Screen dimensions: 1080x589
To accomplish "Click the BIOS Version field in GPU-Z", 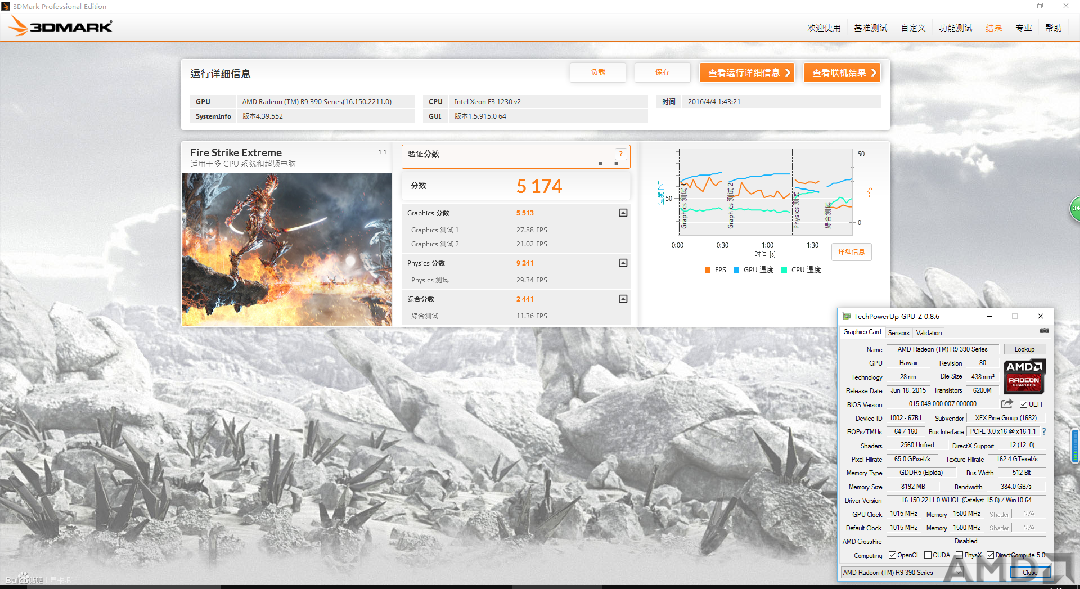I will (942, 404).
